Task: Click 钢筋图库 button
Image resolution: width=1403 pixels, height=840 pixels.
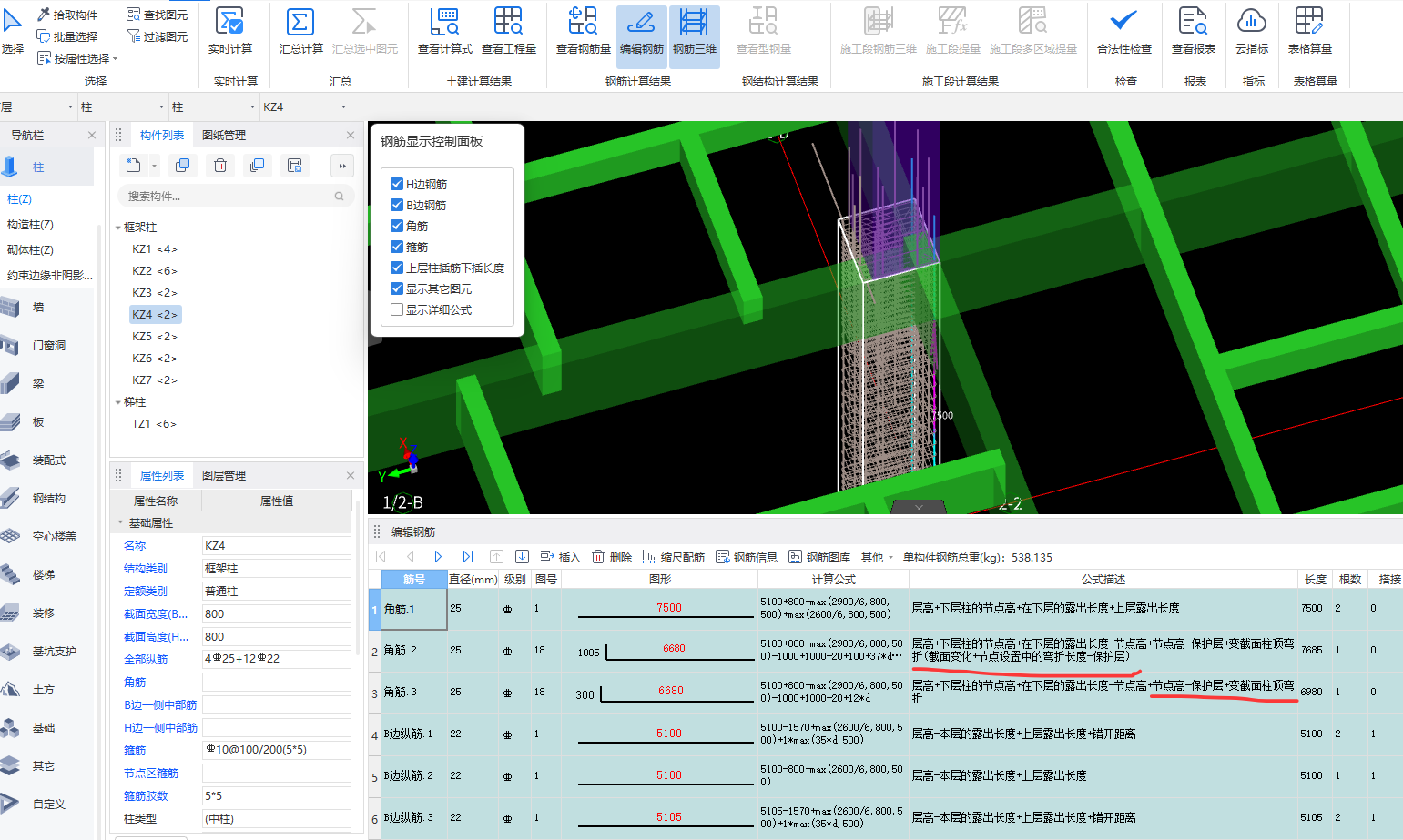Action: (819, 557)
